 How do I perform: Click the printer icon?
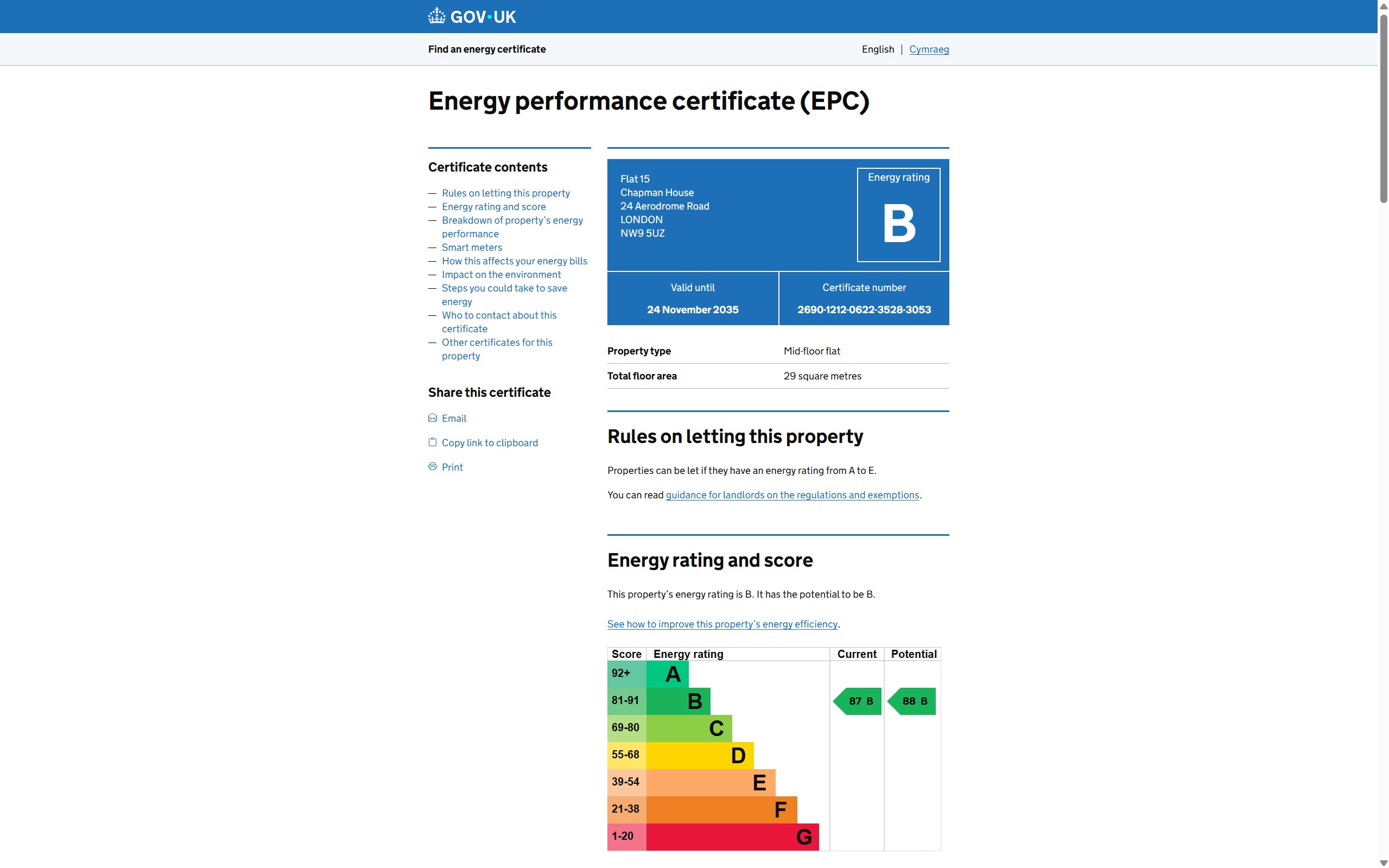coord(433,467)
